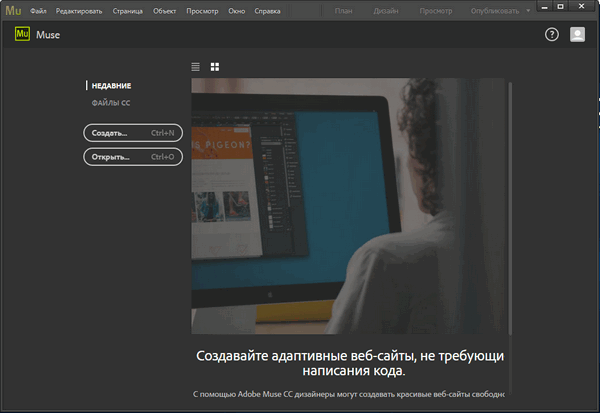The width and height of the screenshot is (600, 413).
Task: Click the Открыть... button
Action: (x=133, y=157)
